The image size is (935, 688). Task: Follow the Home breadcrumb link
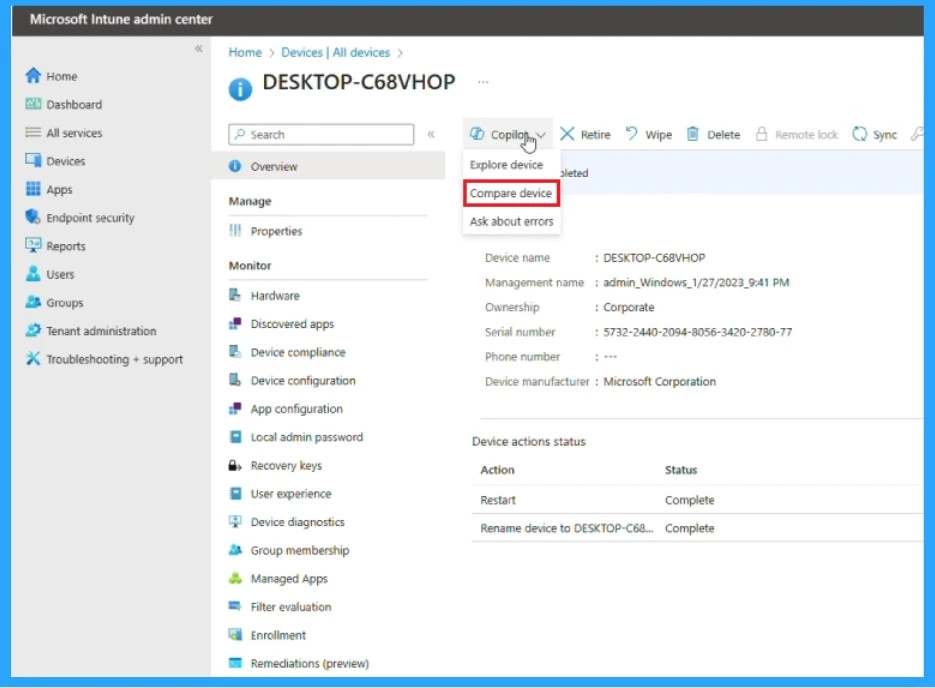[245, 52]
